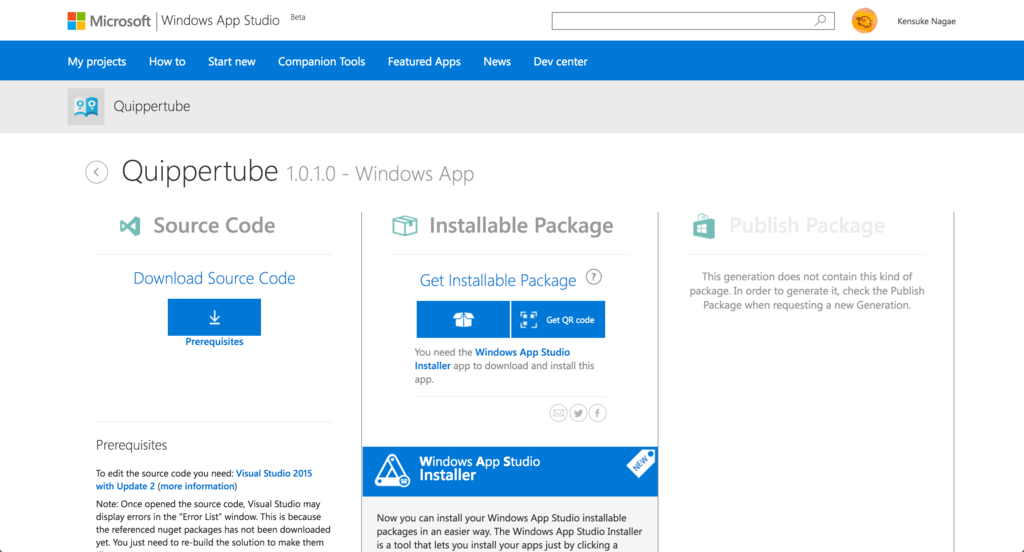Screen dimensions: 1024x552
Task: Click the Publish Package store bag icon
Action: (x=704, y=226)
